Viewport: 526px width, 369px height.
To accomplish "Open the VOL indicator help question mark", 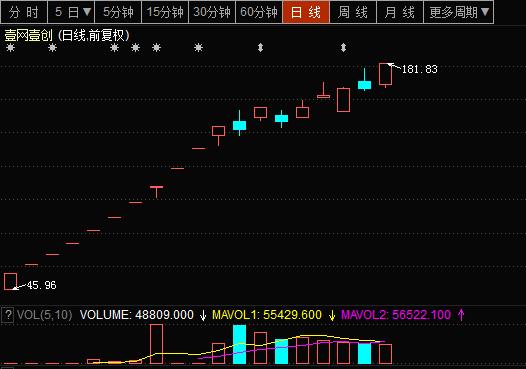I will (8, 315).
